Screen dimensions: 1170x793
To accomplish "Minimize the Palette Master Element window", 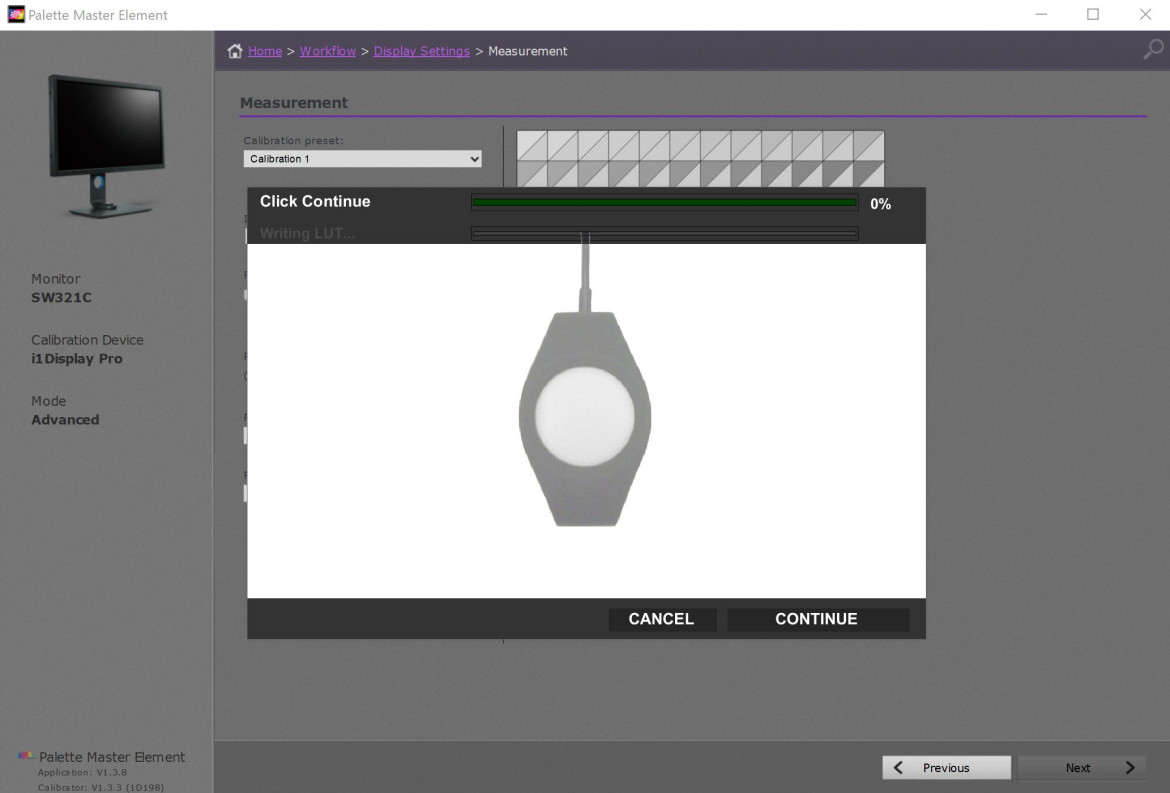I will [1041, 14].
